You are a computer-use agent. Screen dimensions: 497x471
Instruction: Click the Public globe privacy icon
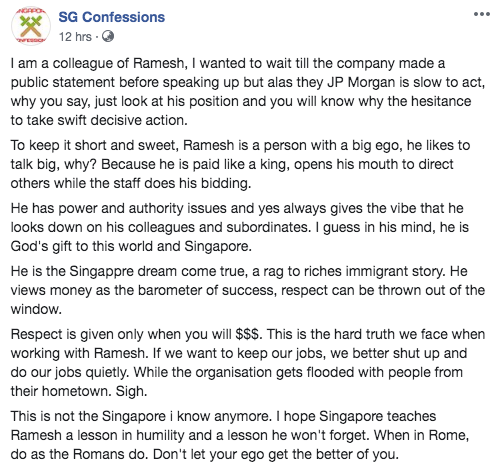[108, 36]
